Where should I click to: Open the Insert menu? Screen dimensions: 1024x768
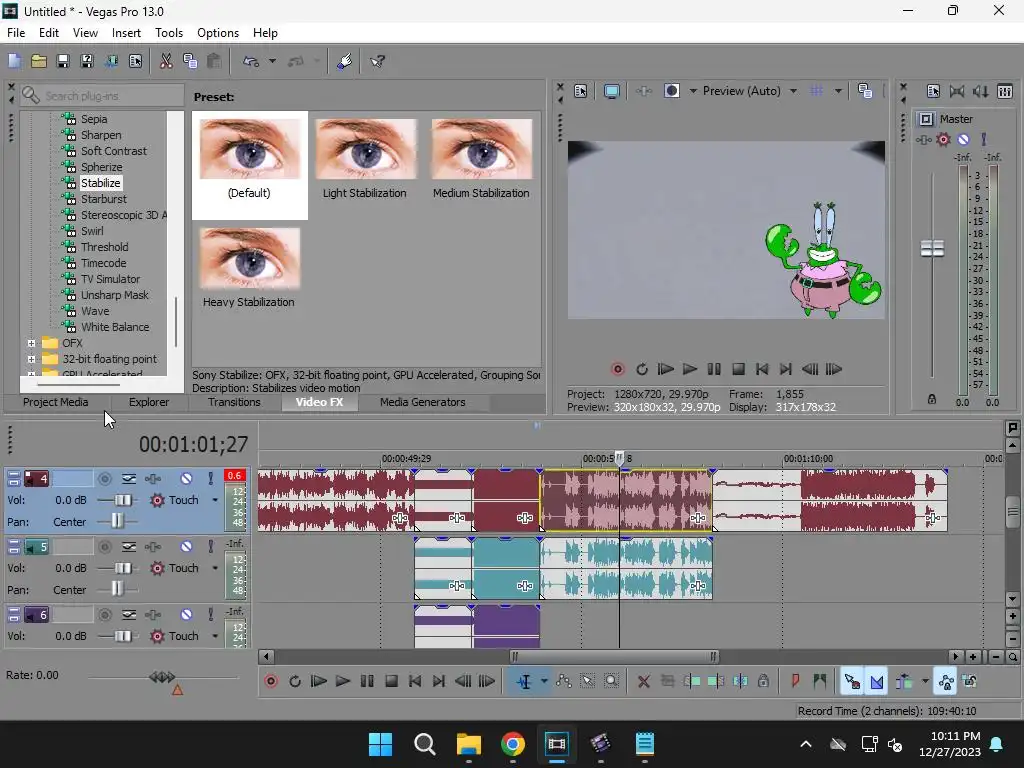click(x=126, y=33)
